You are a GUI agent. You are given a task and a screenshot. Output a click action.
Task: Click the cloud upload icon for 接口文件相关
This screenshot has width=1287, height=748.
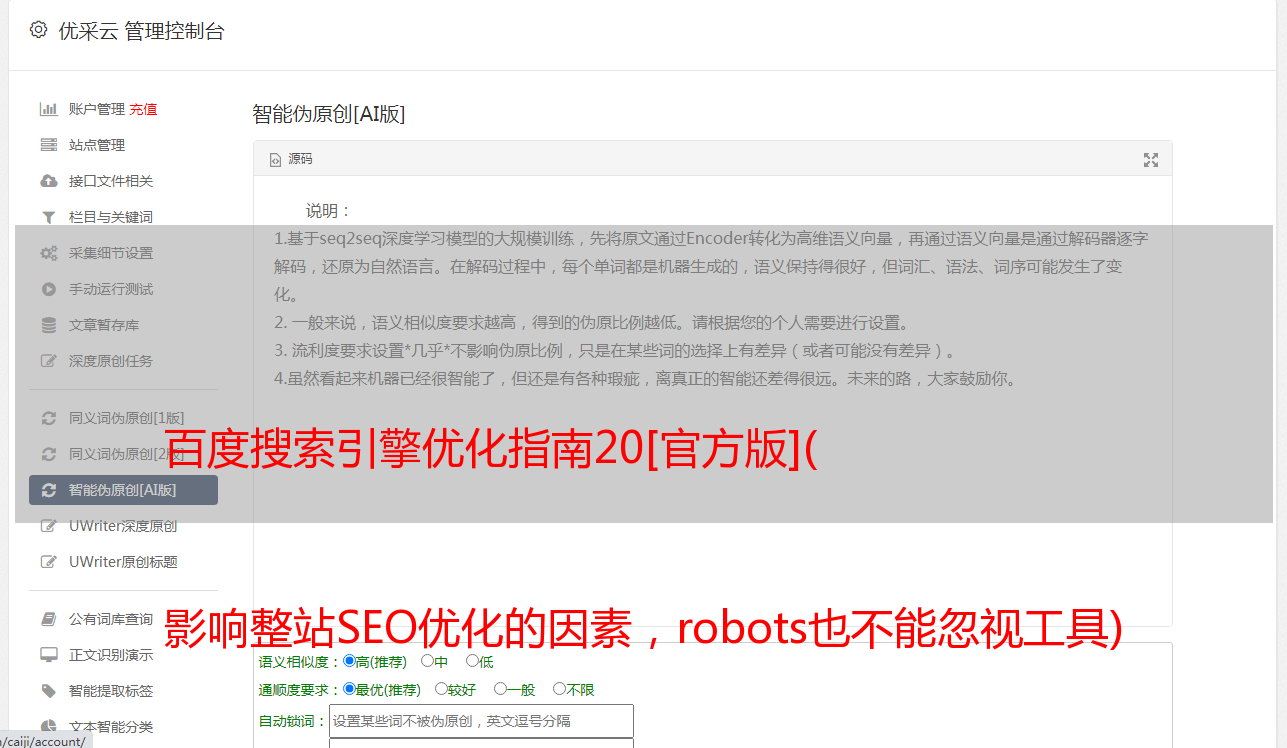48,181
